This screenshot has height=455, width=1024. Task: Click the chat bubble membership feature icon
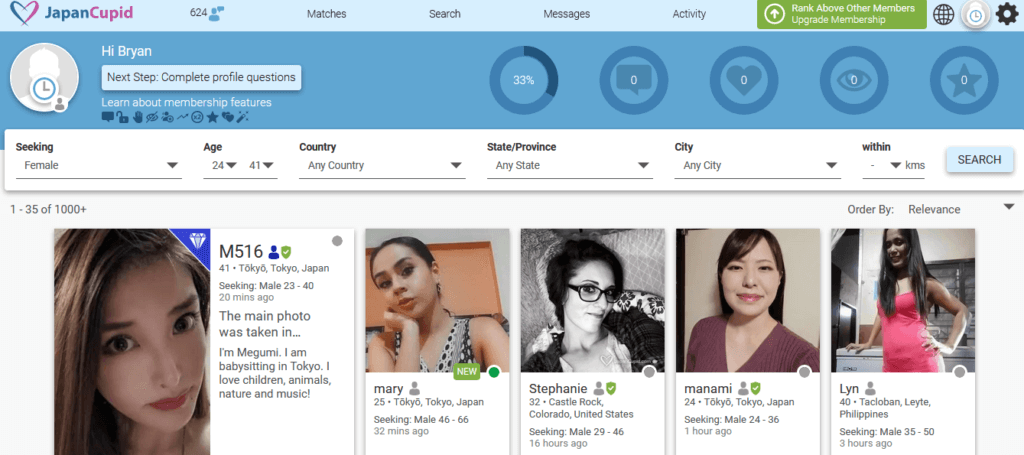[108, 118]
